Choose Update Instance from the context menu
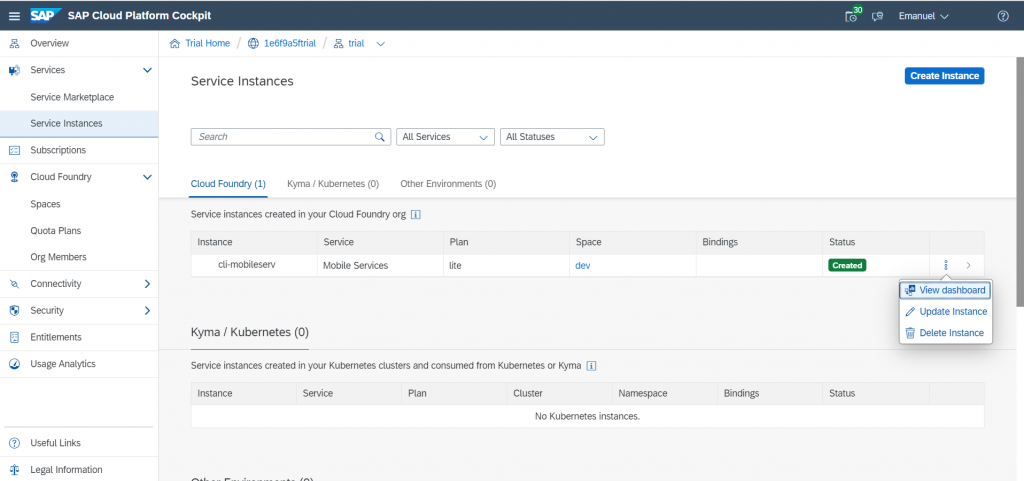The height and width of the screenshot is (481, 1024). 945,312
